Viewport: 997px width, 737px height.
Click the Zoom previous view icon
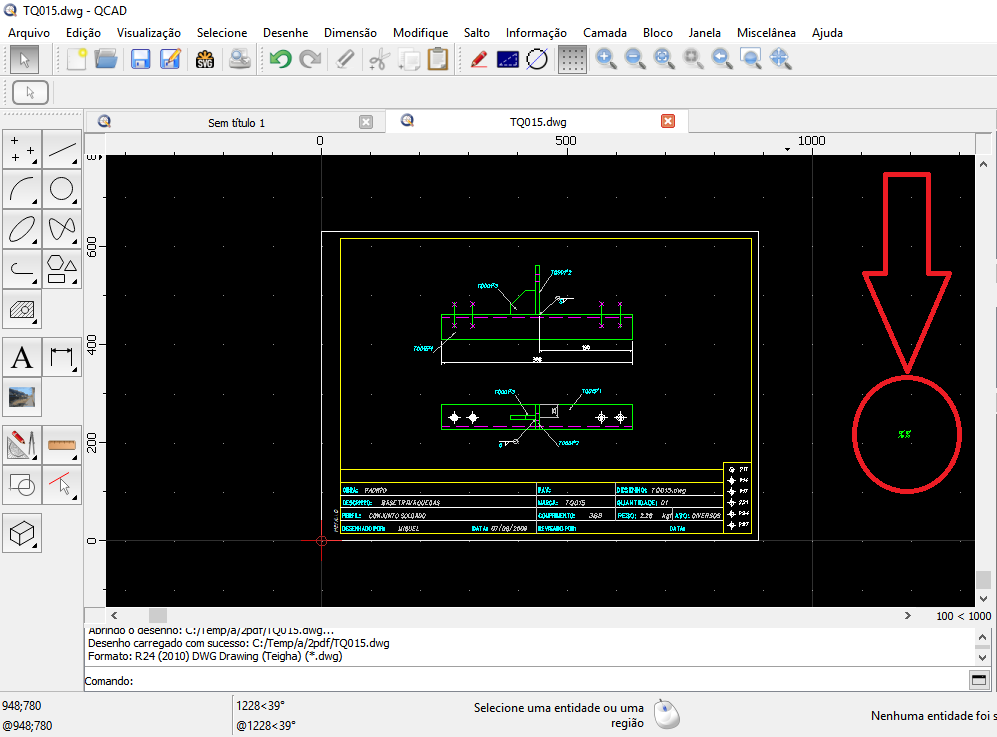[x=722, y=60]
